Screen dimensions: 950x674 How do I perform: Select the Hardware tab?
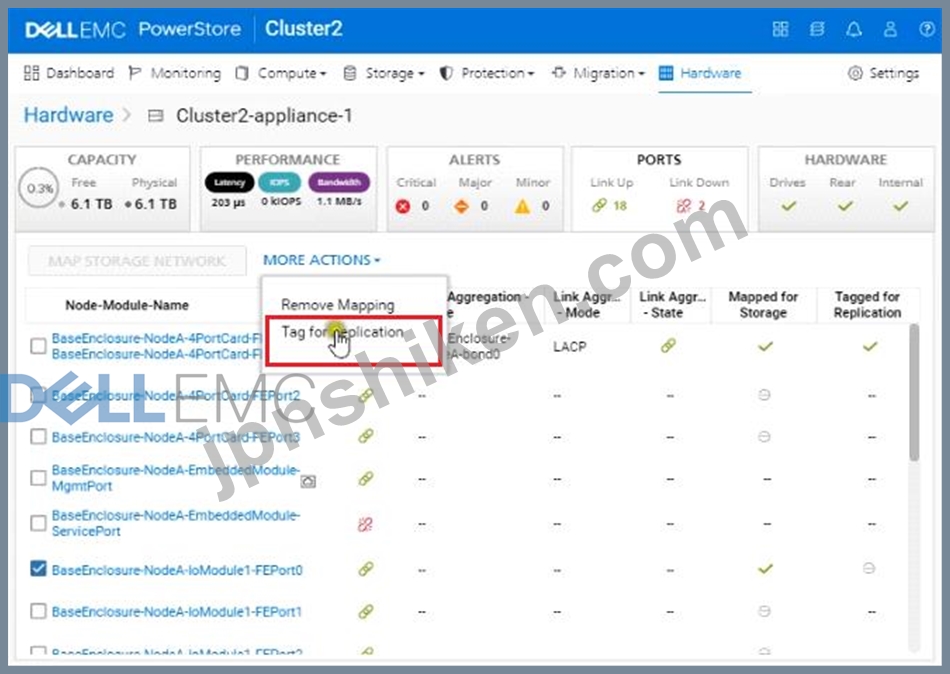click(x=700, y=73)
